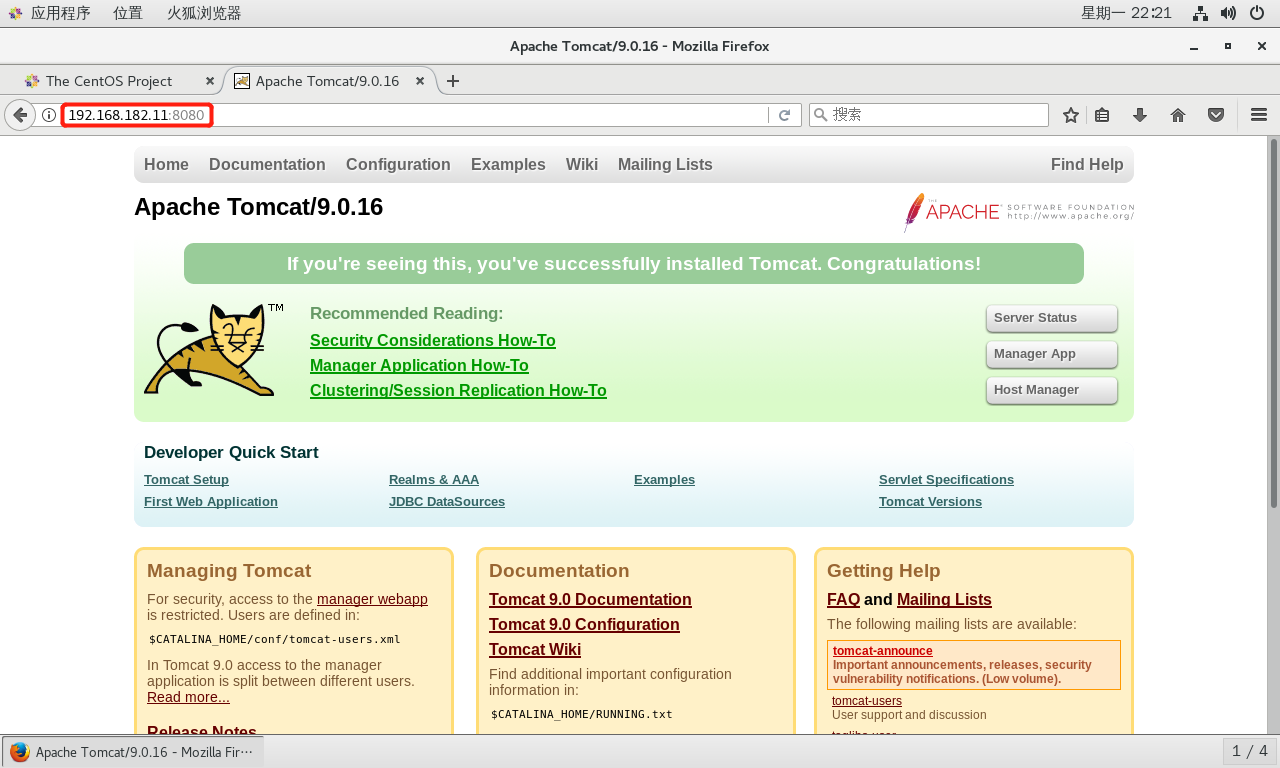
Task: Click the Find Help link
Action: coord(1087,165)
